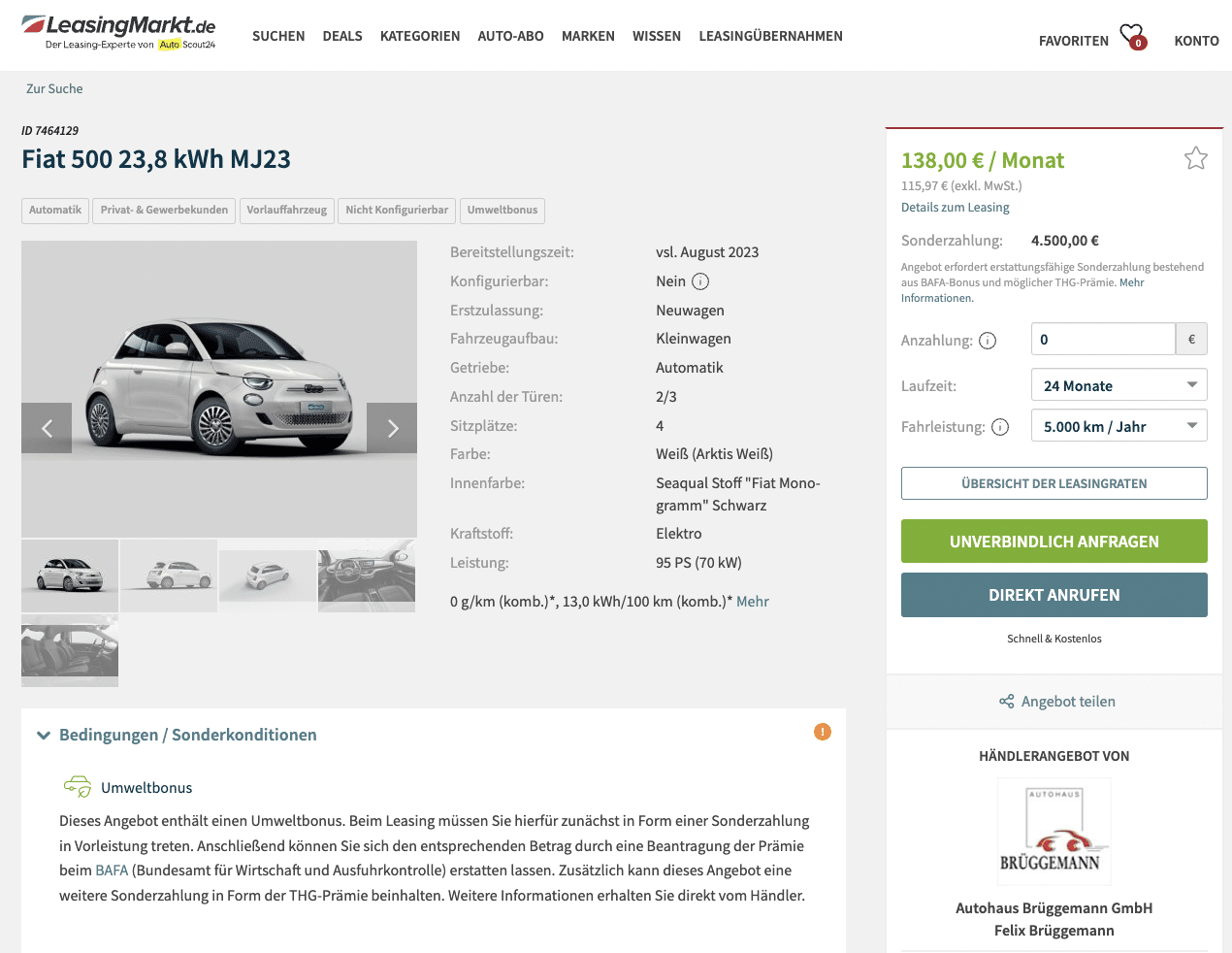Viewport: 1232px width, 953px height.
Task: Click Autohaus Brüggemann GmbH dealer name
Action: (1054, 908)
